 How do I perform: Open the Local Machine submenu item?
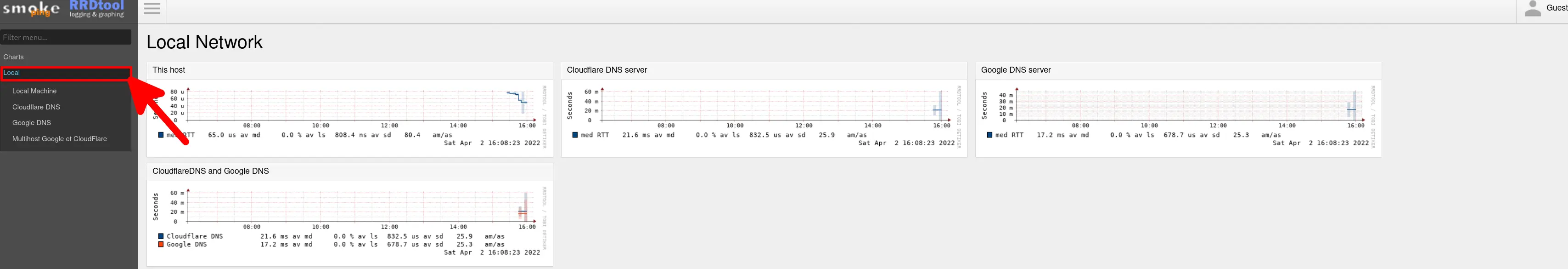[34, 91]
